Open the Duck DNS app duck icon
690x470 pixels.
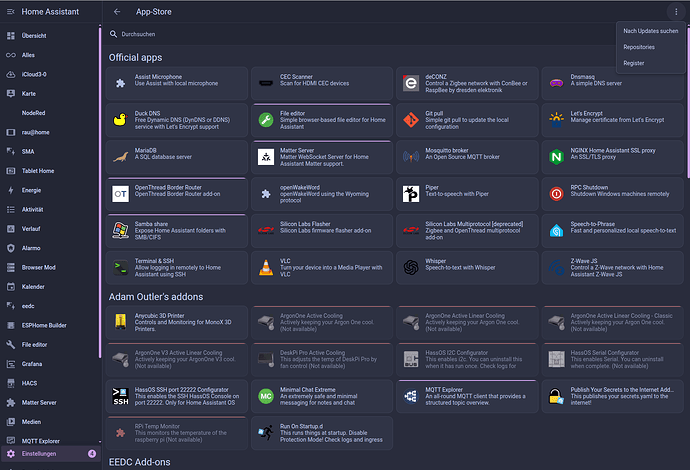[x=120, y=120]
